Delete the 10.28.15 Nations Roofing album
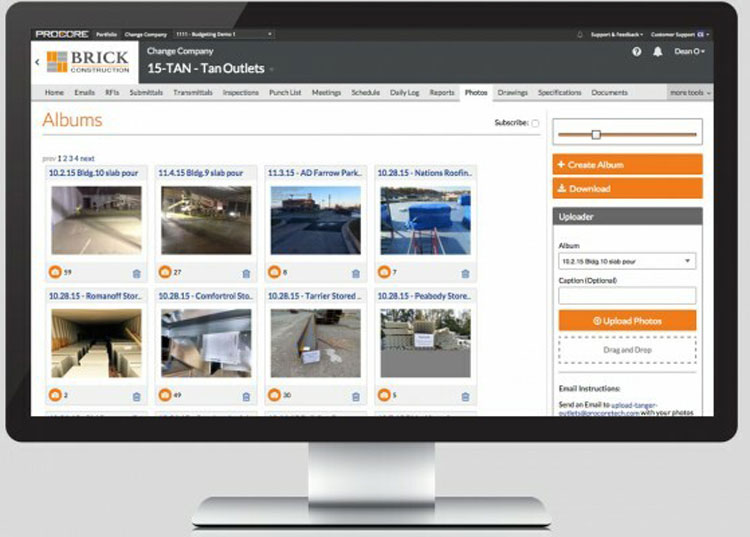The height and width of the screenshot is (537, 750). point(465,274)
